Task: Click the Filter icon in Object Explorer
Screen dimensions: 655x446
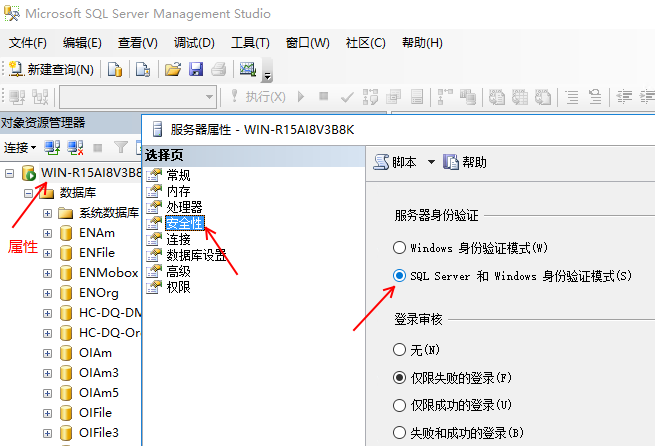Action: click(x=120, y=147)
